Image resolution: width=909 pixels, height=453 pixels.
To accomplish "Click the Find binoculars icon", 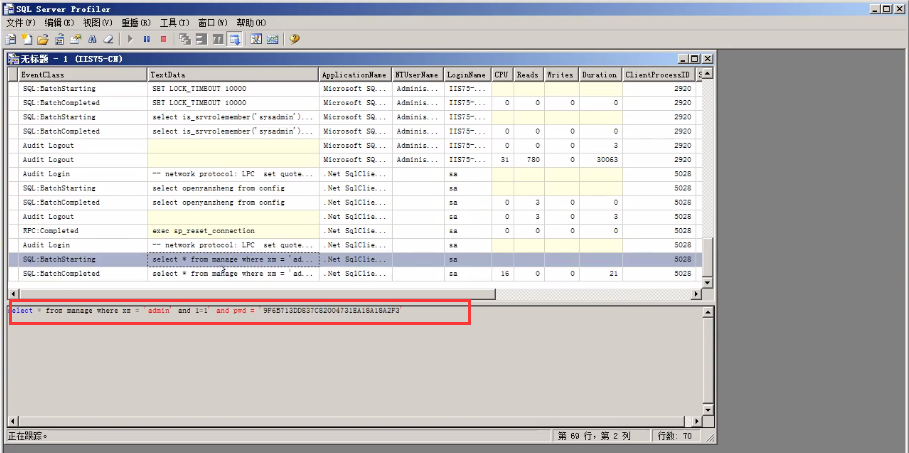I will [91, 39].
